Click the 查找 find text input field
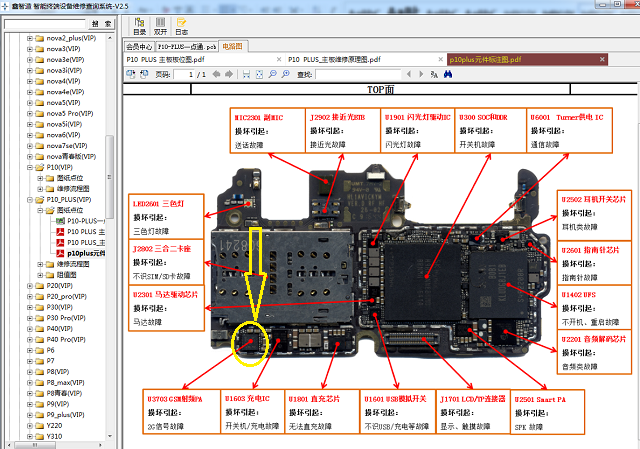Viewport: 640px width, 449px height. click(358, 74)
